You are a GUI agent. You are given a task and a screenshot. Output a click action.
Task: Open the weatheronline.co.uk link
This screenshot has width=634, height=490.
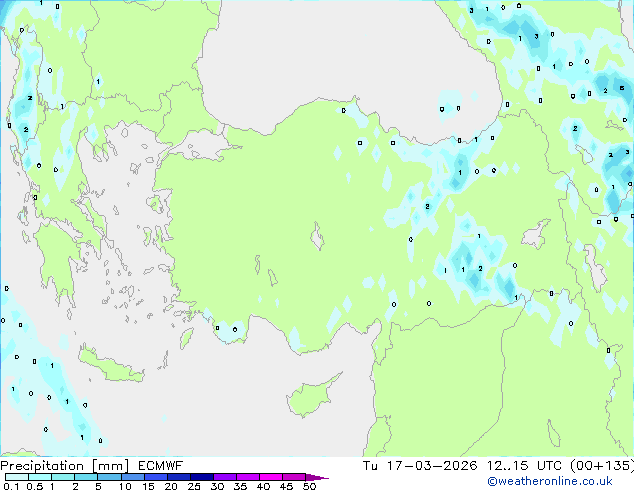point(549,482)
